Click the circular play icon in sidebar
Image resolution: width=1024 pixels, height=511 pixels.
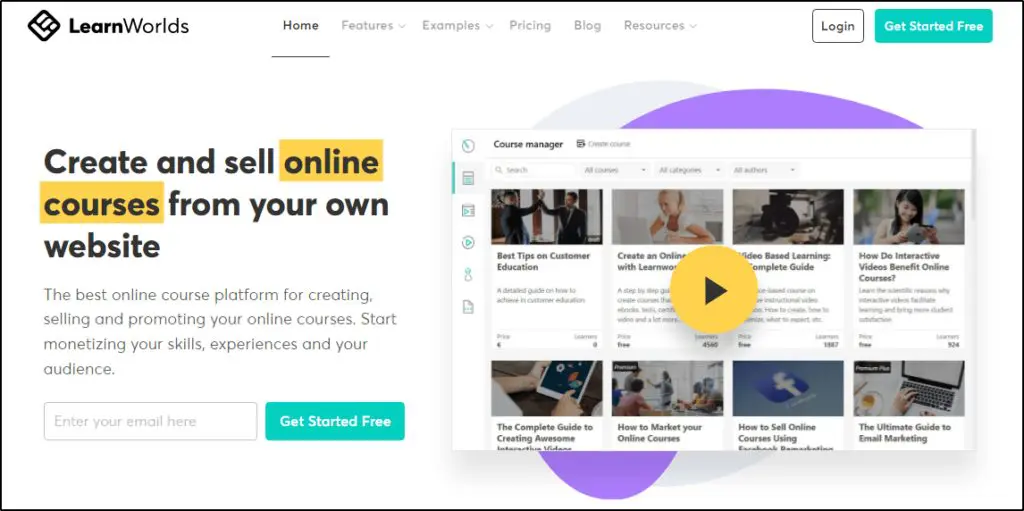(468, 242)
